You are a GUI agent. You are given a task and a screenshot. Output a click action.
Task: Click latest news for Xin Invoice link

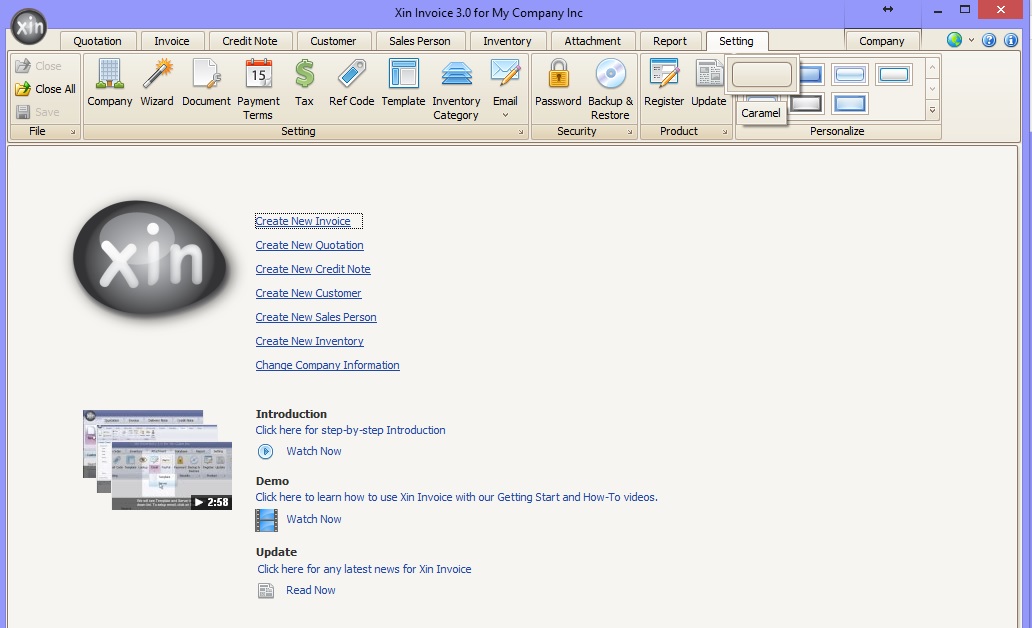coord(364,569)
